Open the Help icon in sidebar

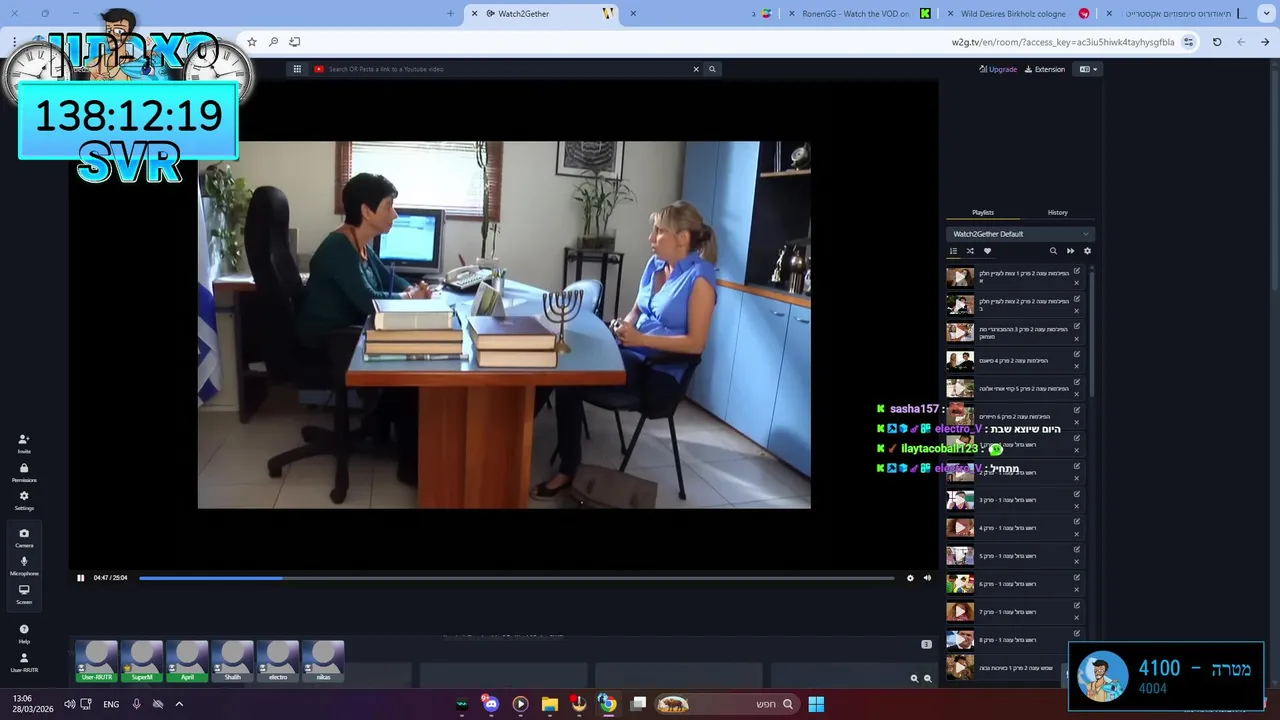click(24, 634)
